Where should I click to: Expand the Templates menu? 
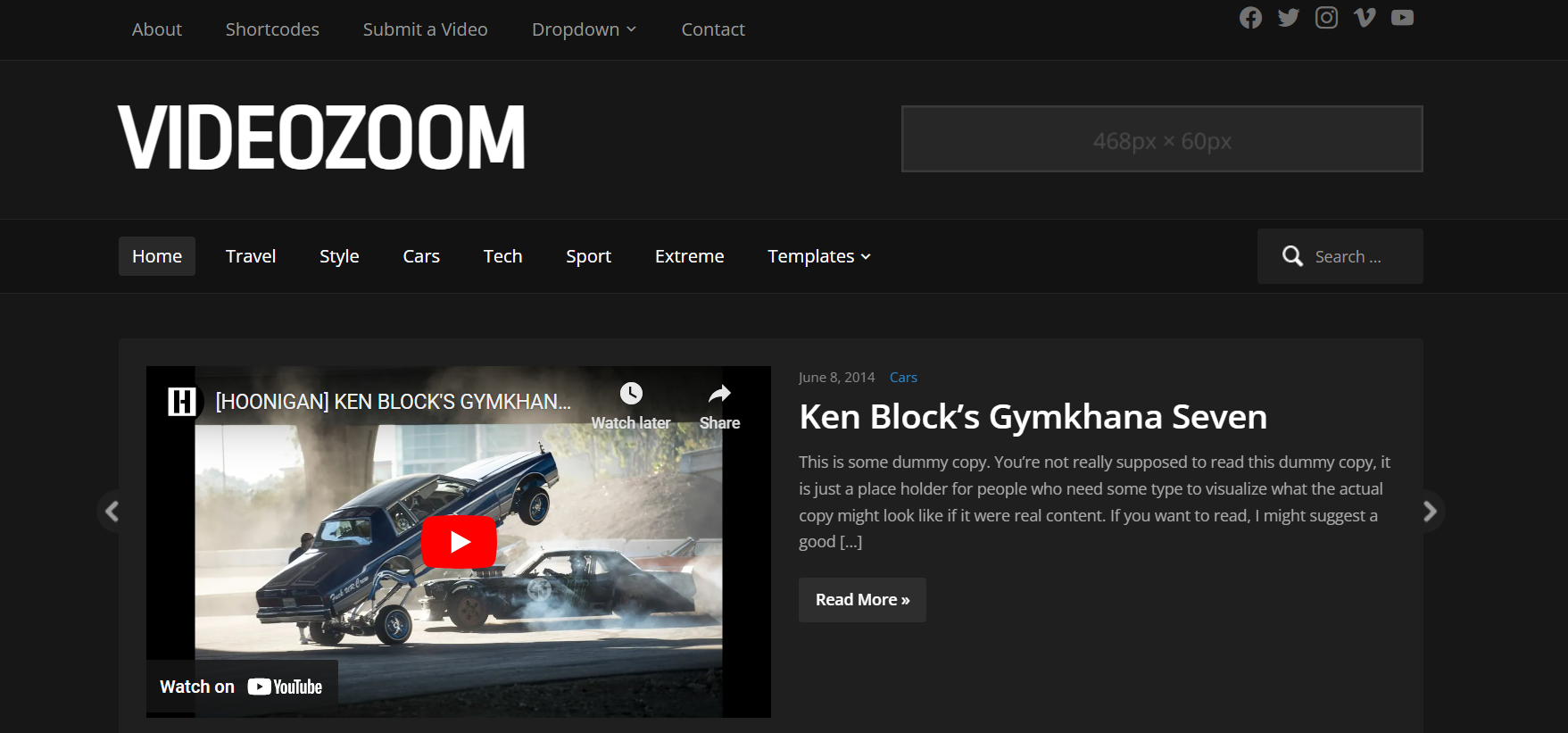pyautogui.click(x=819, y=256)
